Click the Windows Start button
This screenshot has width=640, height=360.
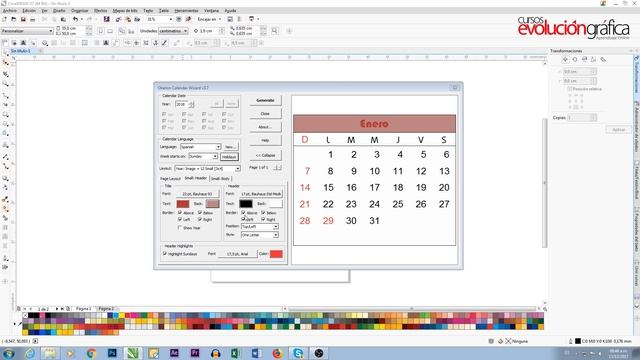[x=9, y=353]
